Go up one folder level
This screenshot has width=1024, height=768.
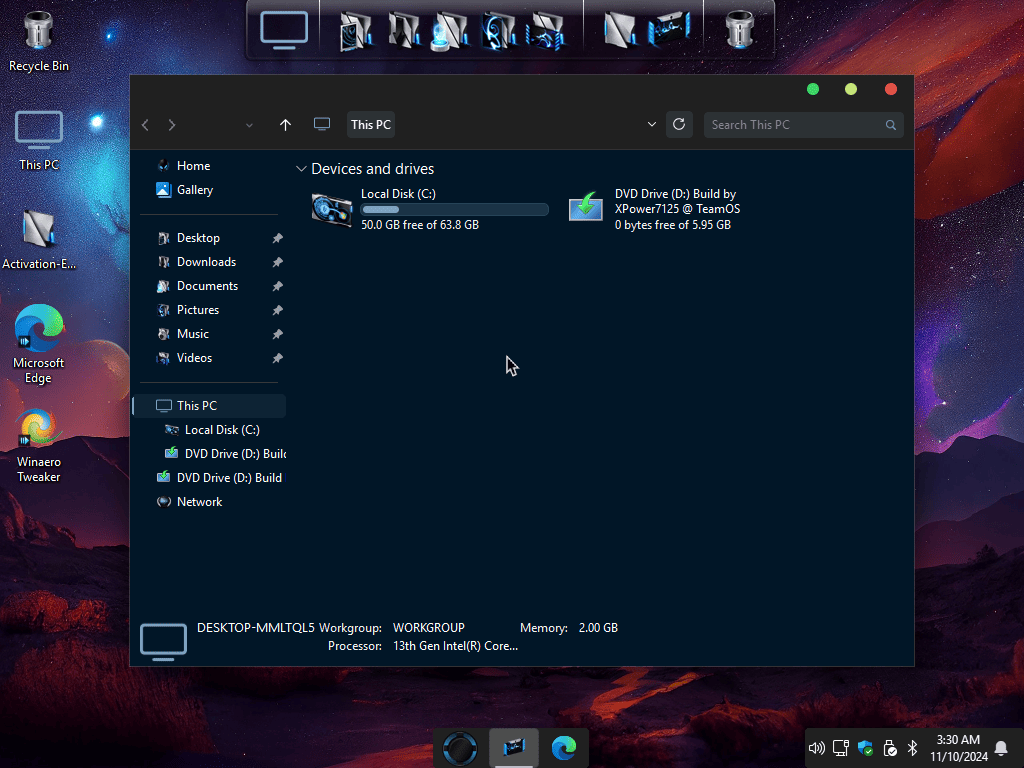(x=285, y=125)
